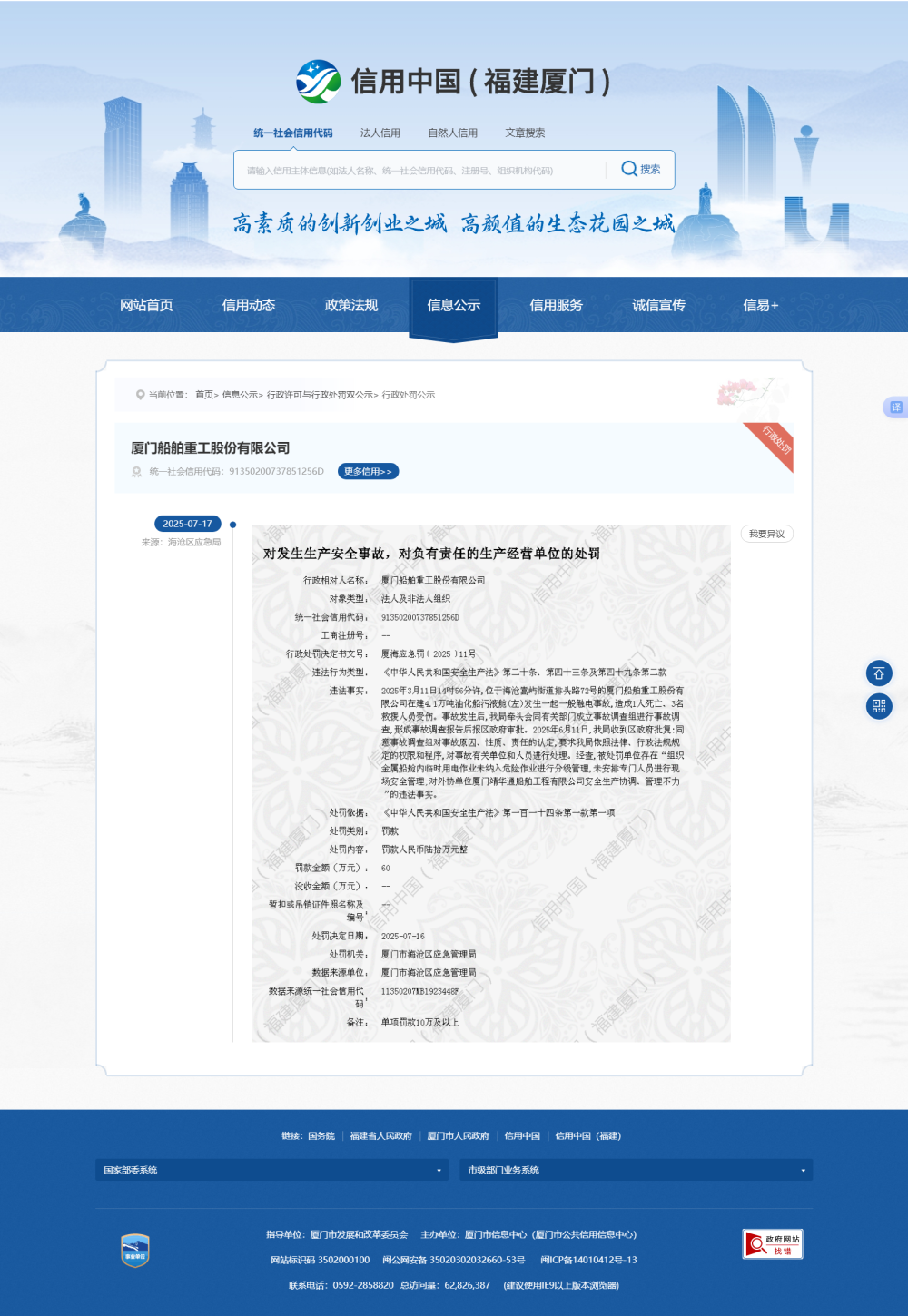Click the 2025-07-17 date badge
Image resolution: width=908 pixels, height=1316 pixels.
[188, 524]
